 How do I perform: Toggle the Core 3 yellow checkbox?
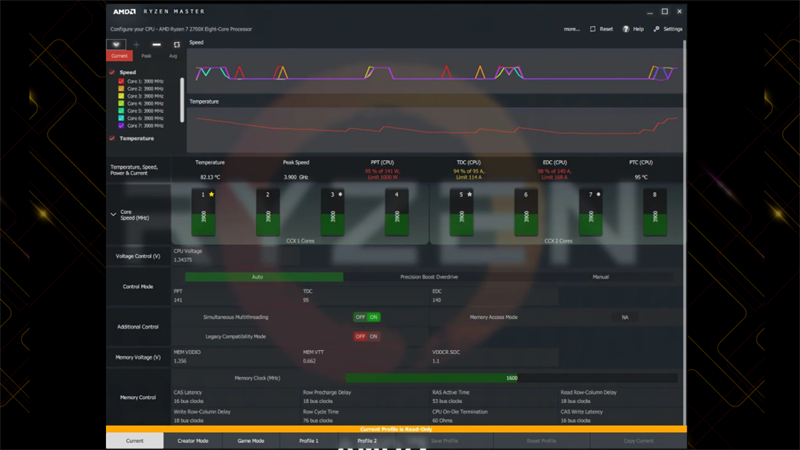(121, 96)
